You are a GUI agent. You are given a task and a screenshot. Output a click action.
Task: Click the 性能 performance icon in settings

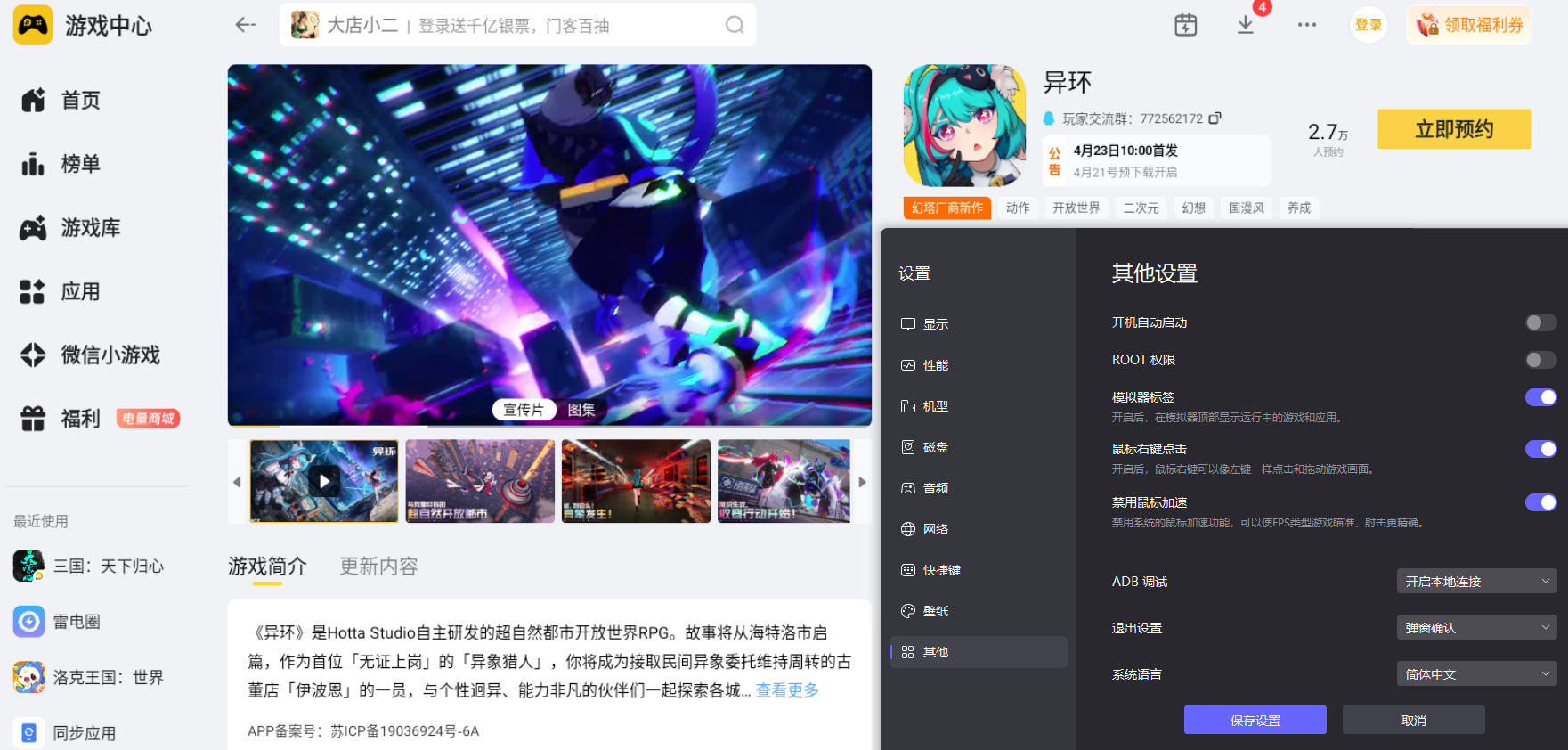tap(908, 365)
